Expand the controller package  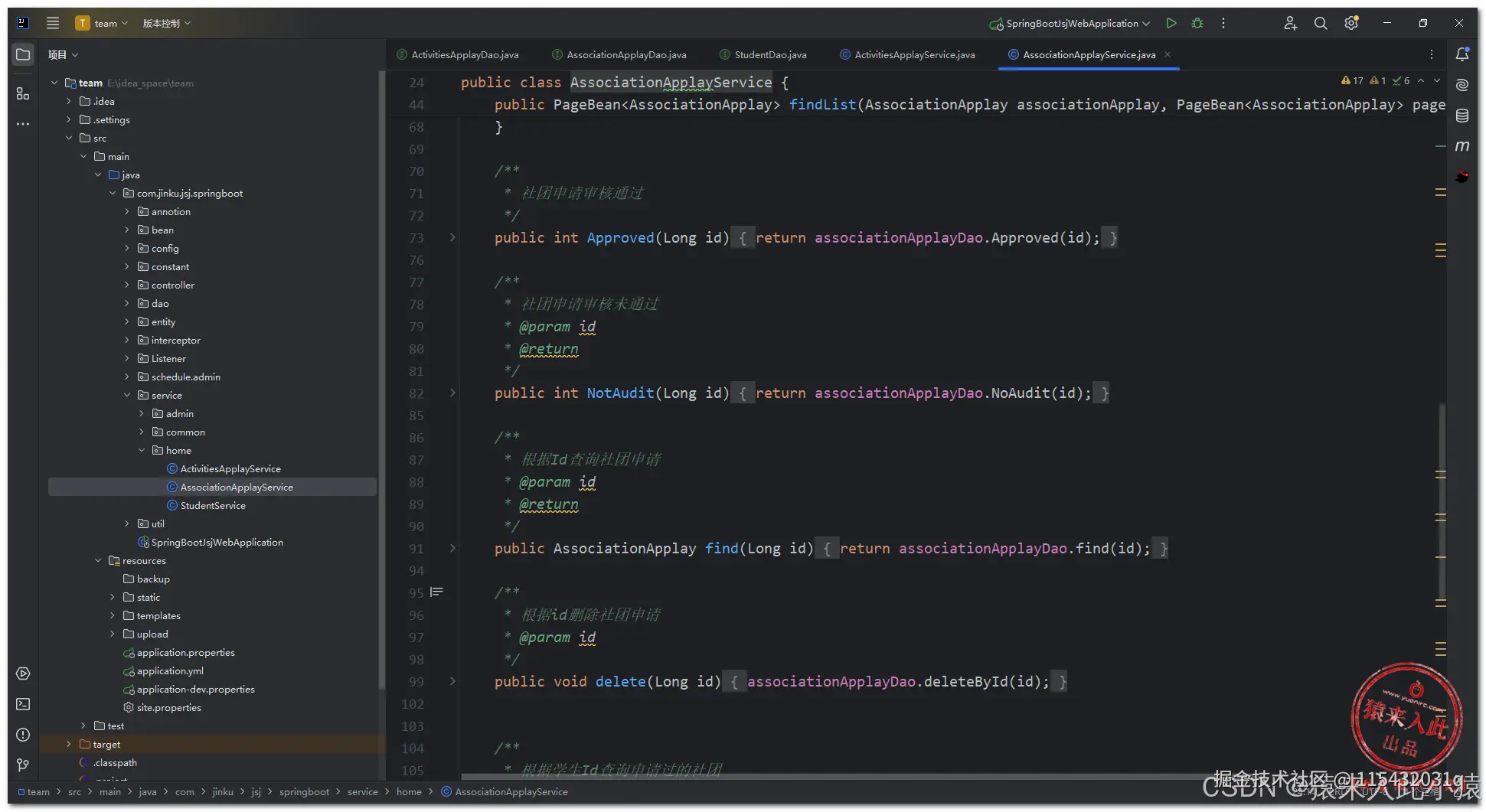[127, 285]
